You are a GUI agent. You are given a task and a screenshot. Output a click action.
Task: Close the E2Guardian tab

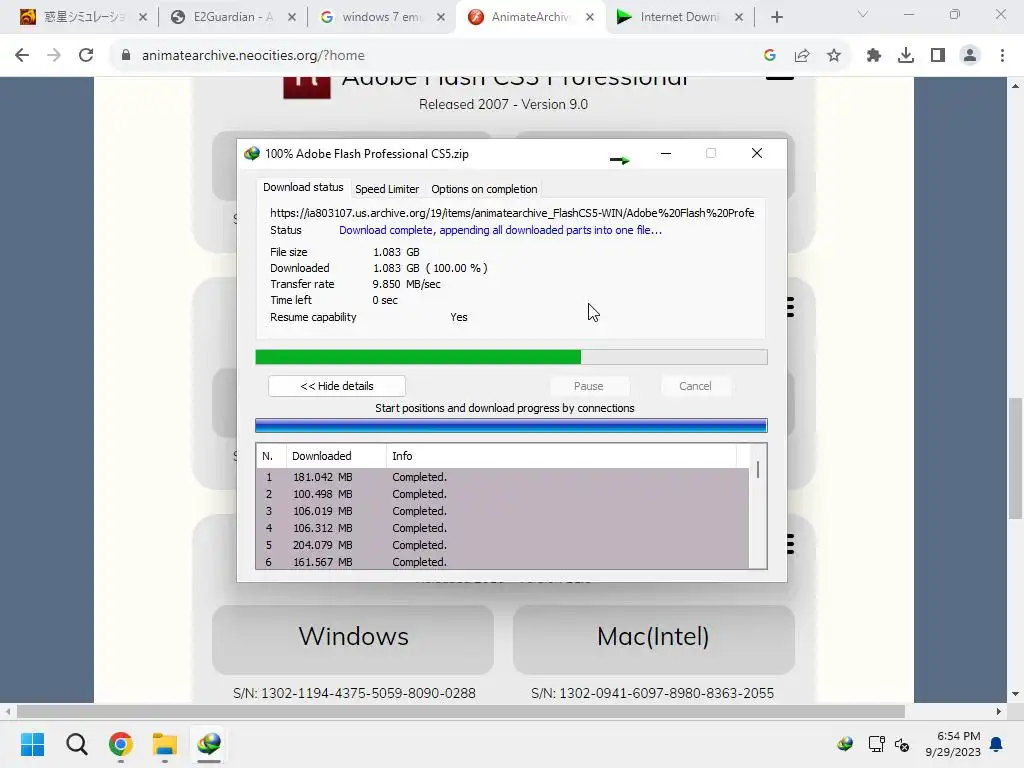tap(292, 17)
